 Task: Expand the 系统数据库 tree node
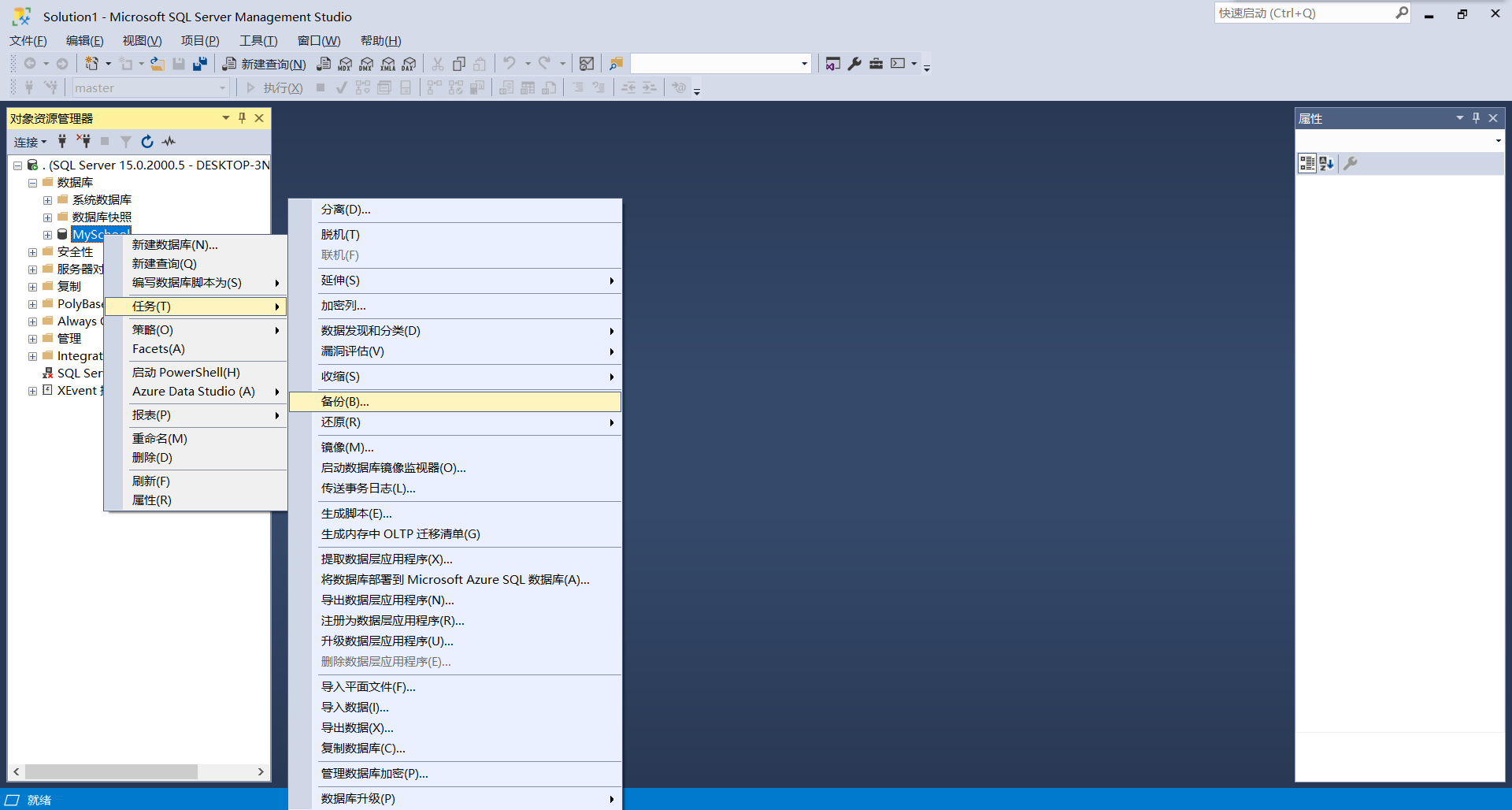47,199
